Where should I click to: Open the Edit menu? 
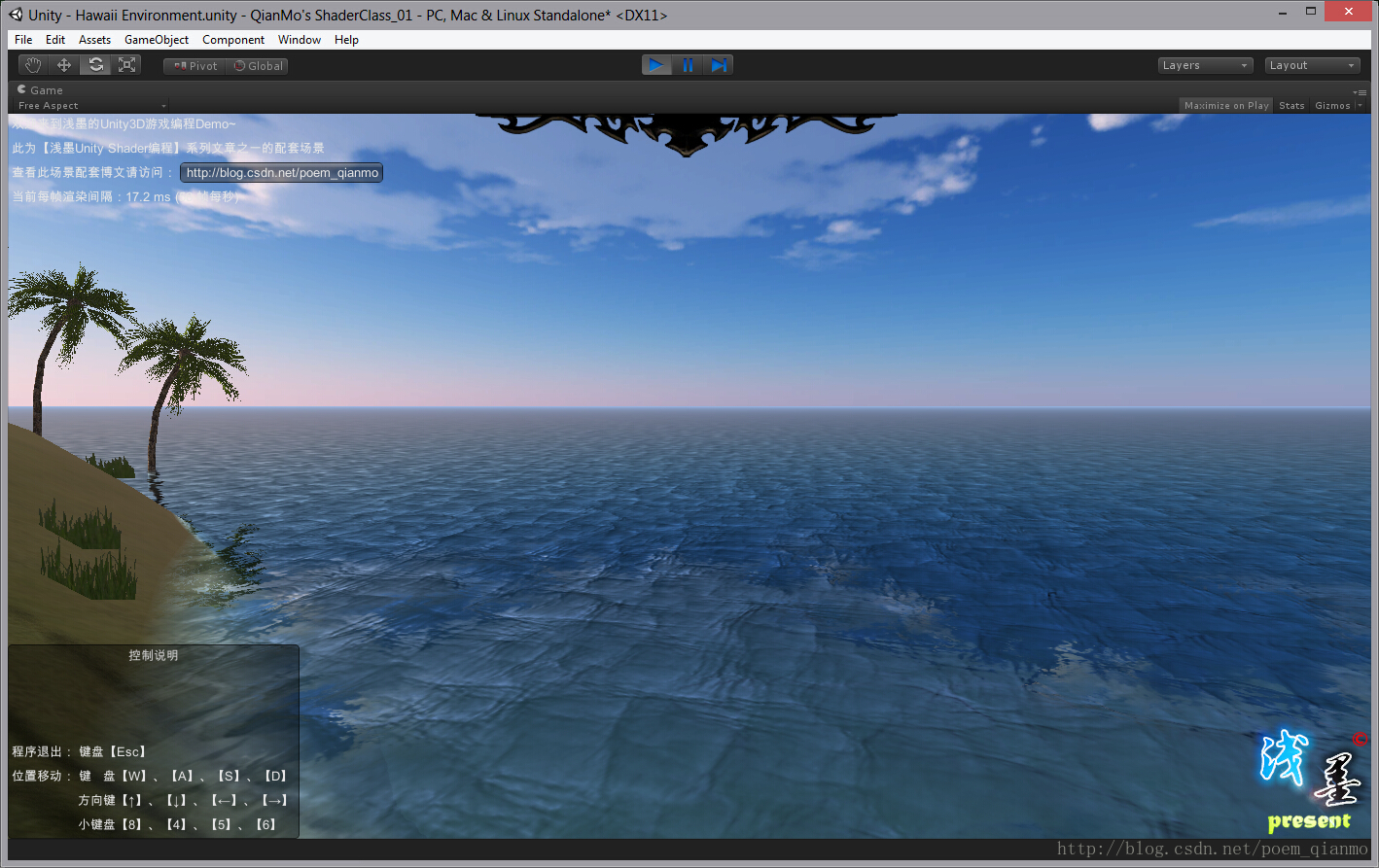(55, 40)
